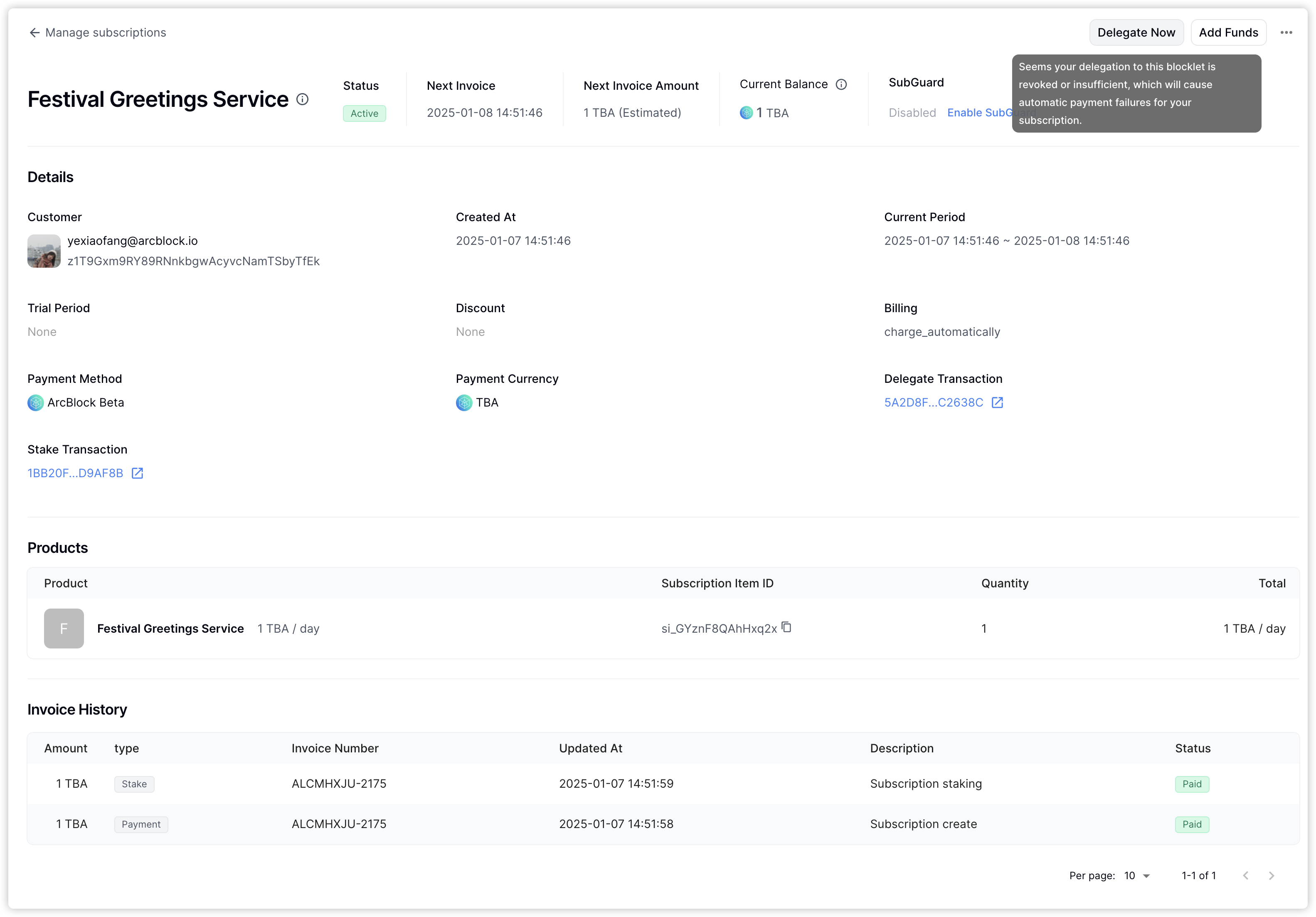Open external link icon for Stake Transaction
The height and width of the screenshot is (917, 1316).
coord(138,473)
